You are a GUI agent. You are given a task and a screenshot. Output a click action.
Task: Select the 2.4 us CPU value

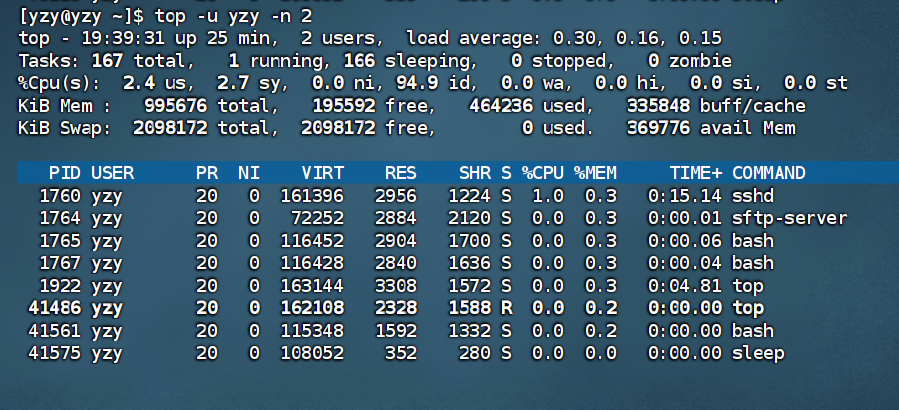[x=139, y=83]
